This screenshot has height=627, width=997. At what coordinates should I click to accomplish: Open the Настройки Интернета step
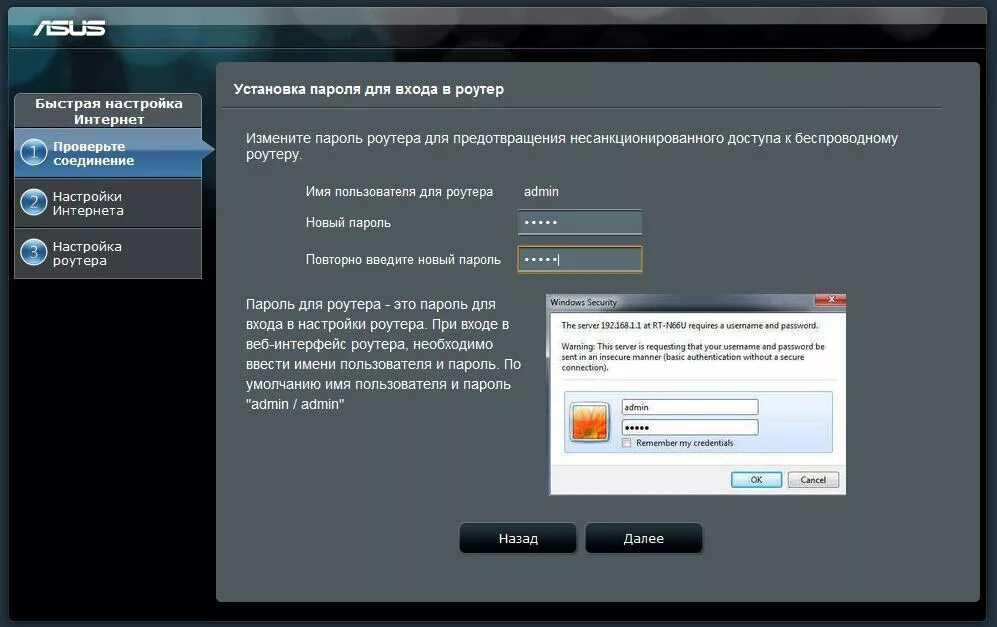coord(108,203)
